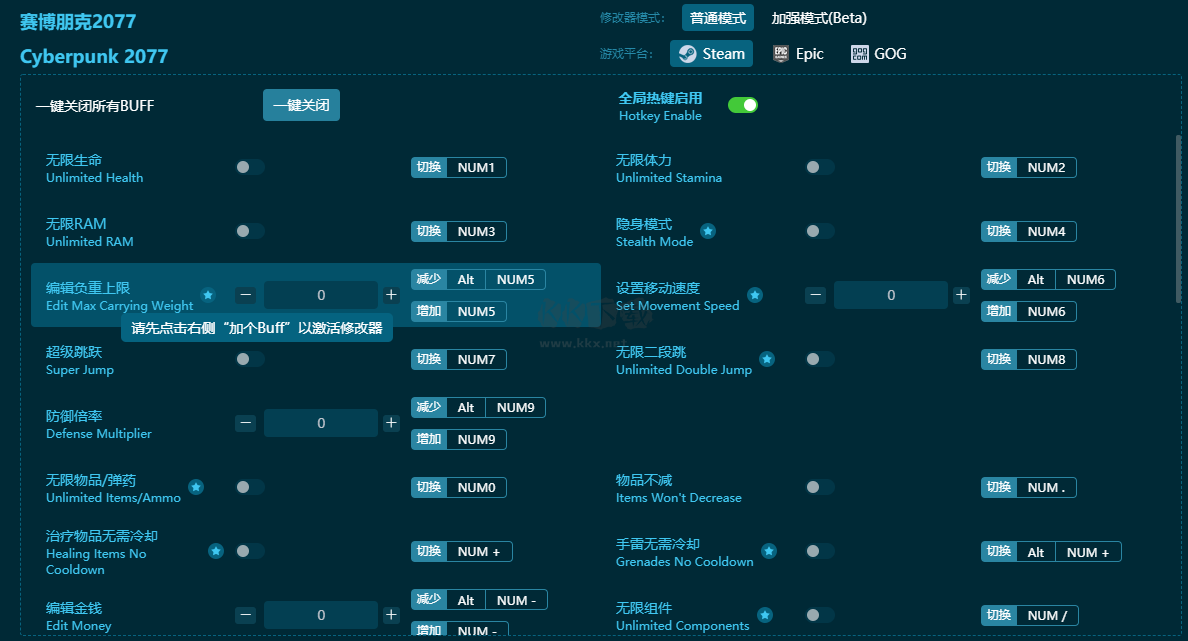Click the 一键关闭 button
Viewport: 1188px width, 641px height.
pyautogui.click(x=302, y=105)
